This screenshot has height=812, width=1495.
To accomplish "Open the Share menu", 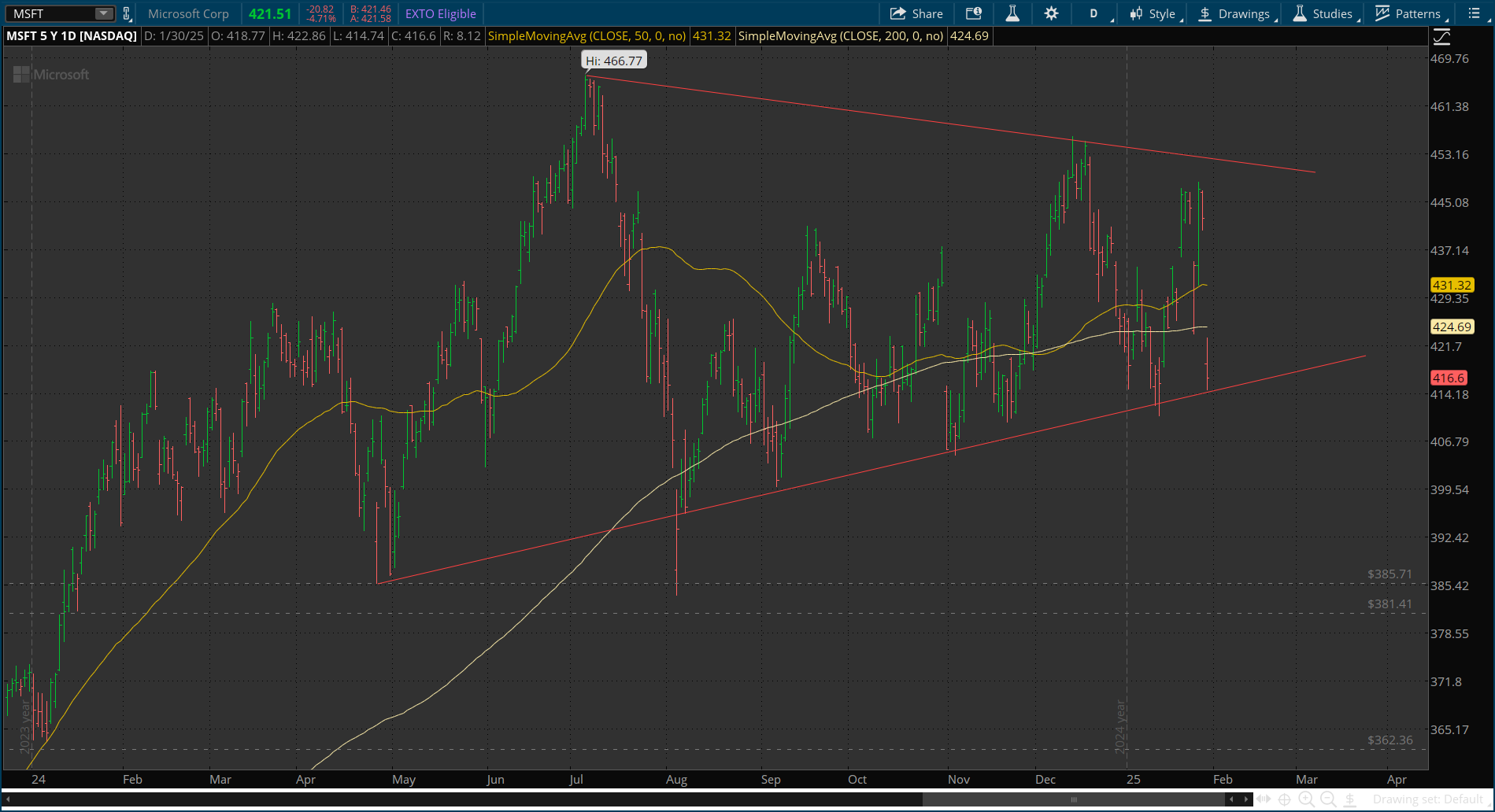I will [916, 13].
